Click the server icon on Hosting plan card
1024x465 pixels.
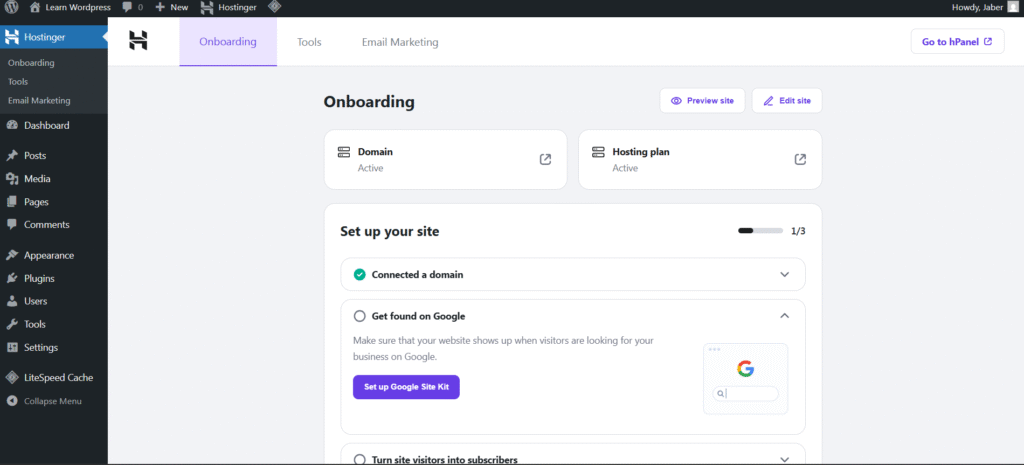pos(598,152)
